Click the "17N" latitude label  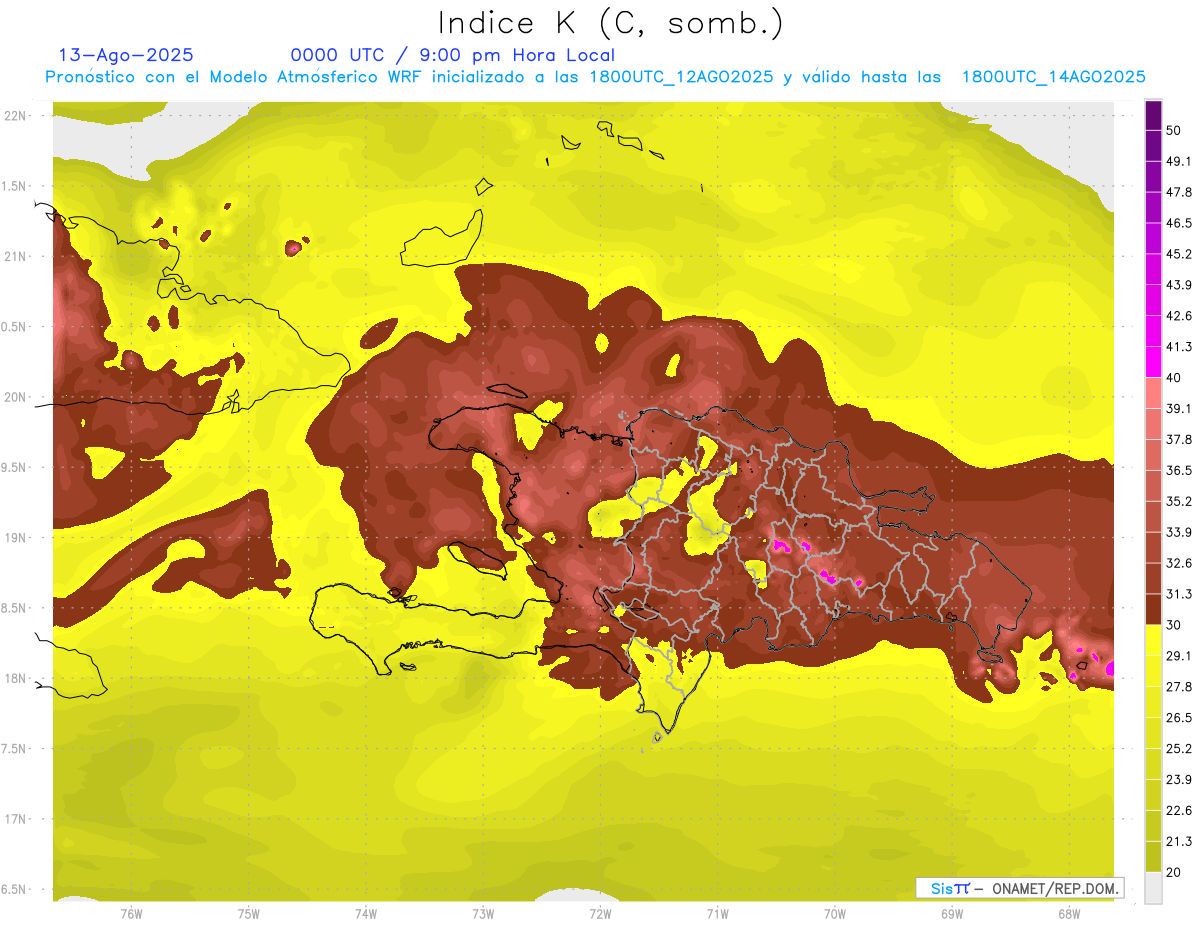(15, 819)
